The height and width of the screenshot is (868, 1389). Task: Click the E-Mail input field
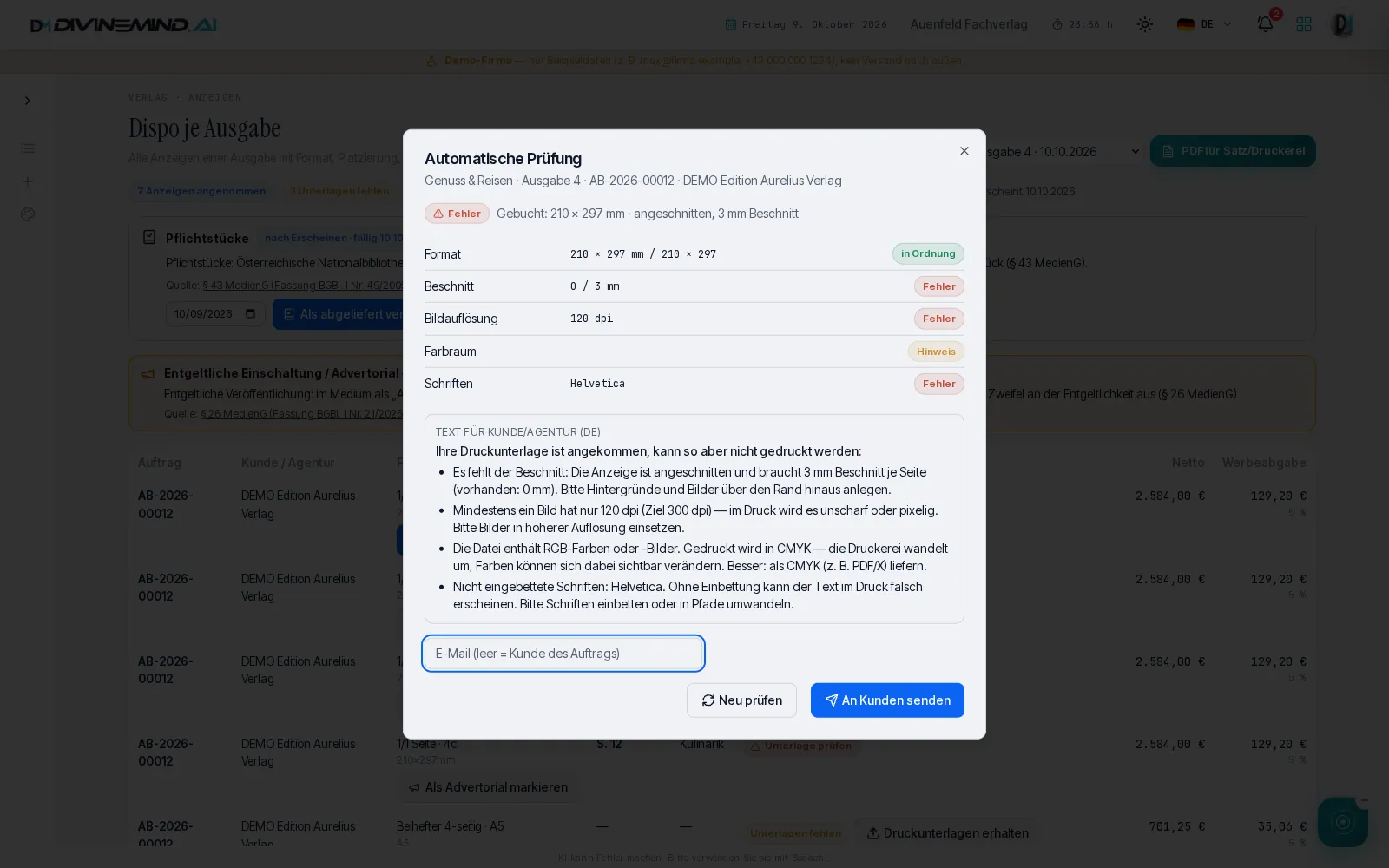coord(563,654)
